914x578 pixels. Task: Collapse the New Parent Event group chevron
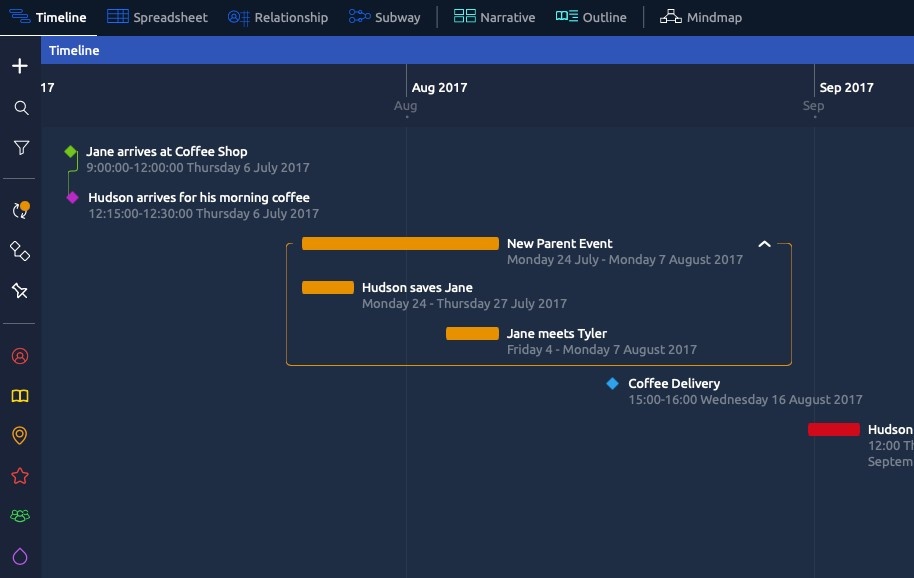[x=764, y=244]
